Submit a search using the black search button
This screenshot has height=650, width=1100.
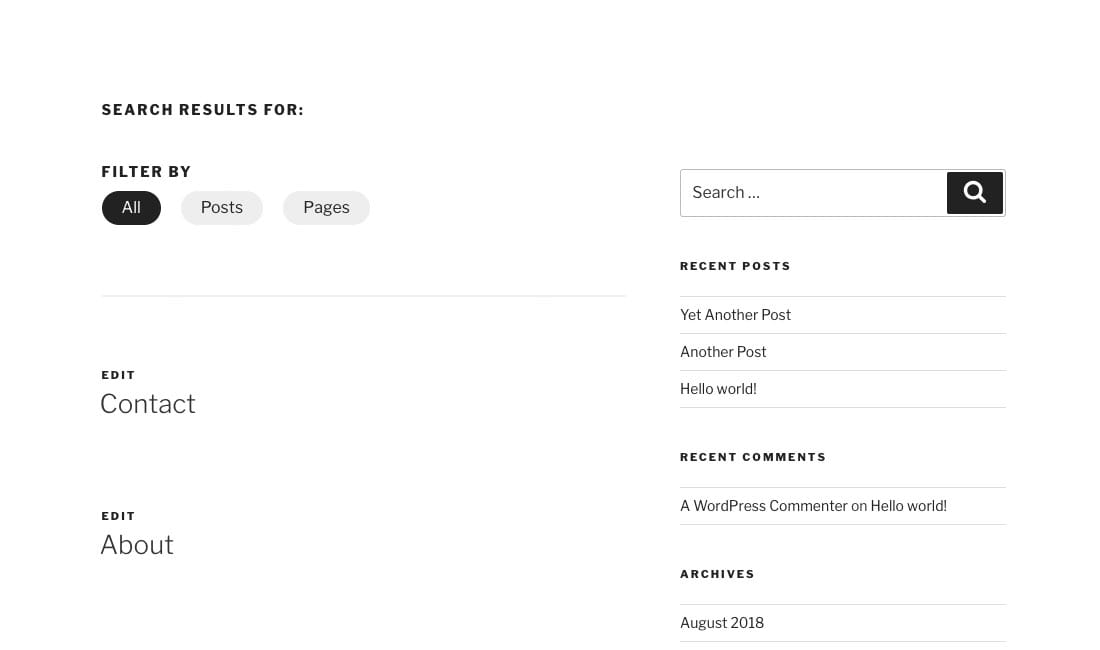pos(974,192)
